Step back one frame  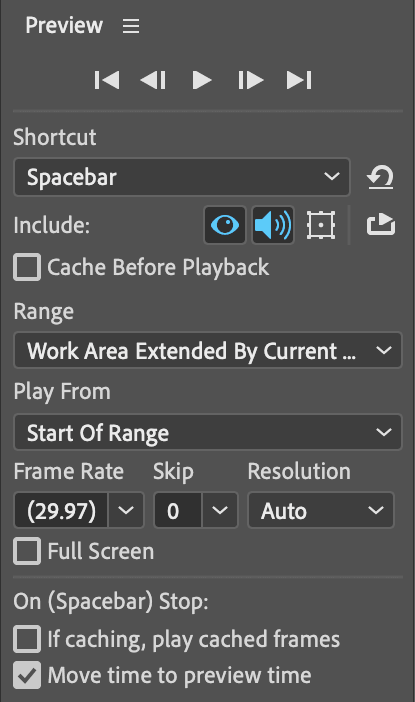153,81
